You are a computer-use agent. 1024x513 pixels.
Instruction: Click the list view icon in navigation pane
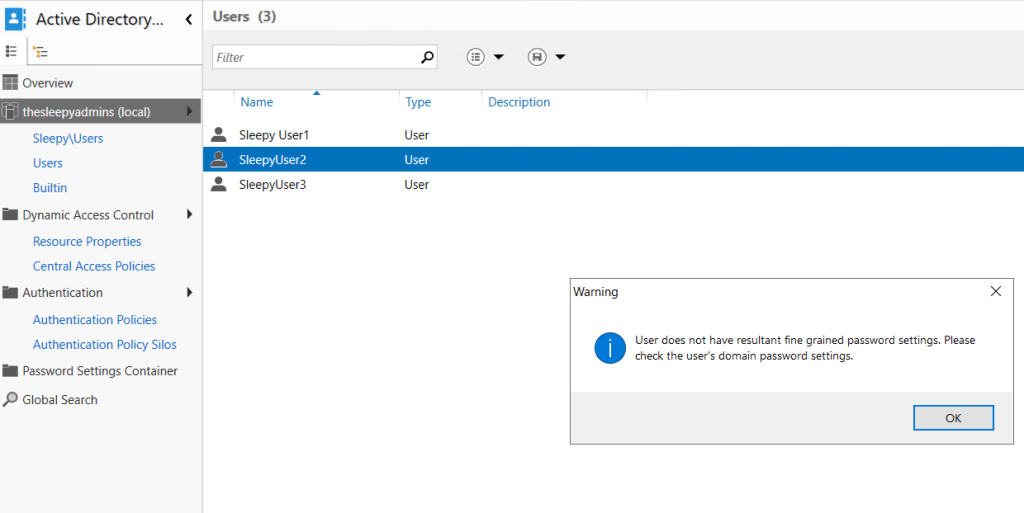point(11,51)
